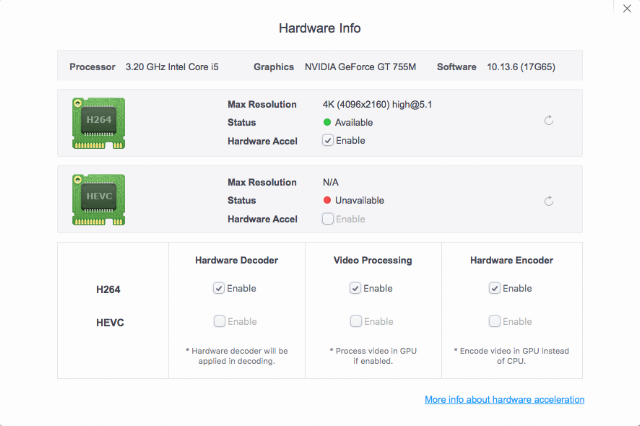Image resolution: width=640 pixels, height=426 pixels.
Task: Refresh the H264 hardware status
Action: (549, 120)
